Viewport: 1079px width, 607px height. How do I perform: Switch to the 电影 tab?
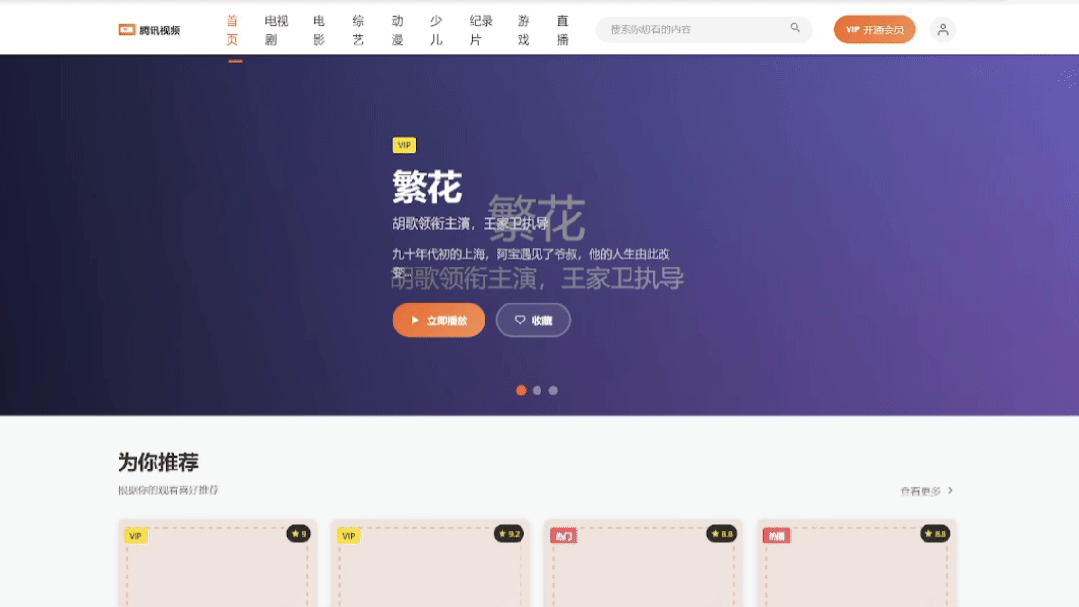pos(319,27)
